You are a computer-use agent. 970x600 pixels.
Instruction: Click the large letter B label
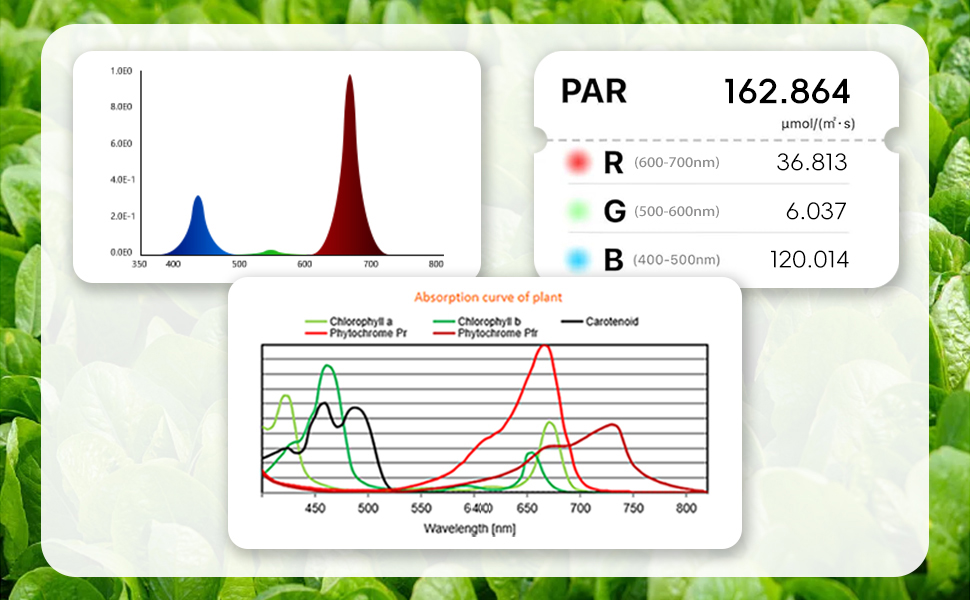click(613, 260)
